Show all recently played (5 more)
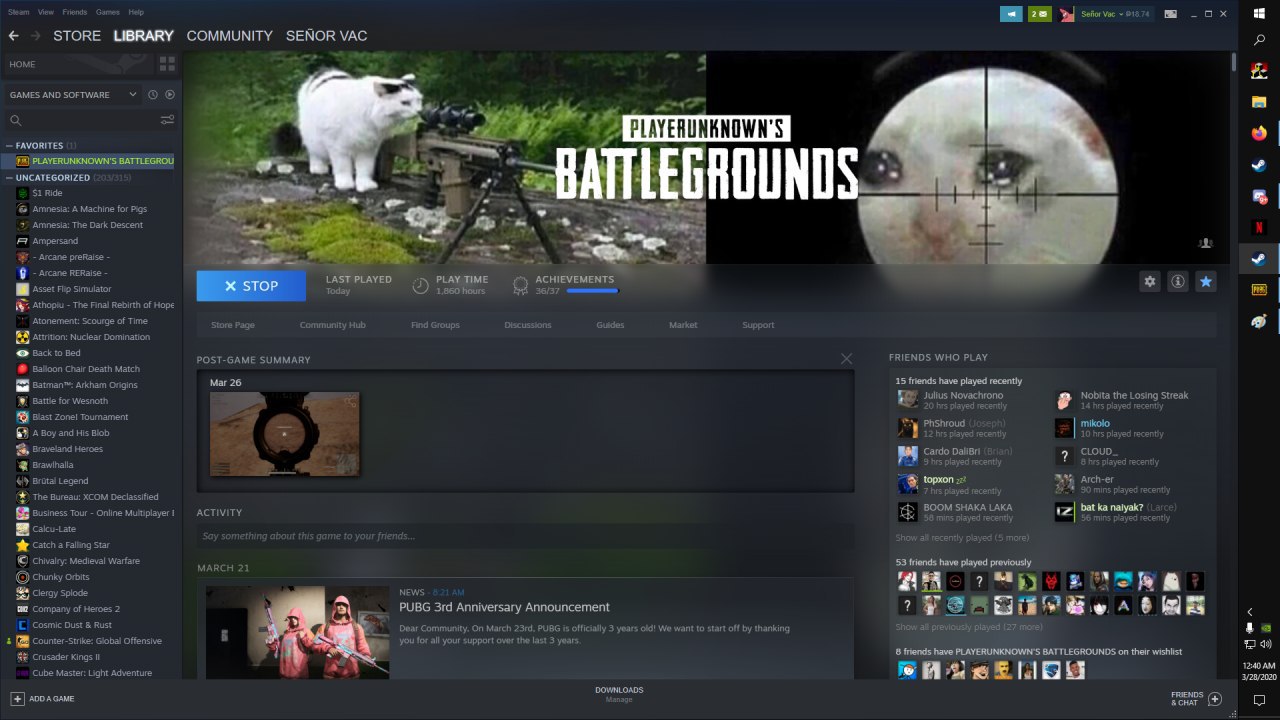Screen dimensions: 1280x720 [x=962, y=538]
